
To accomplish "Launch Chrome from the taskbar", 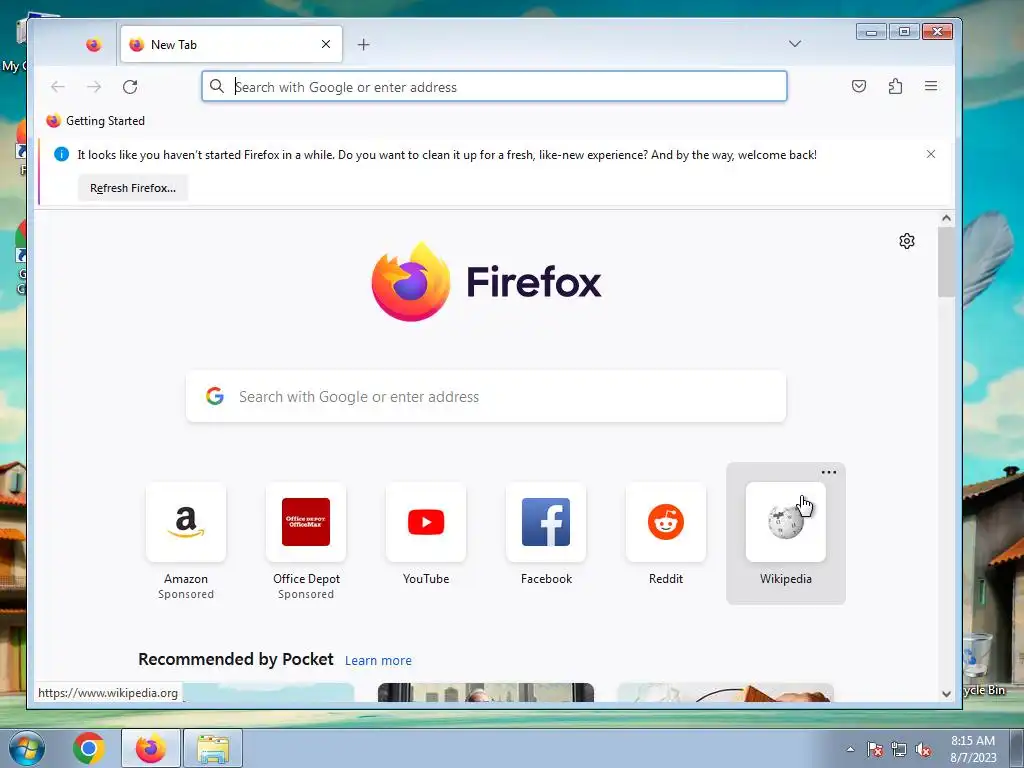I will pos(89,748).
